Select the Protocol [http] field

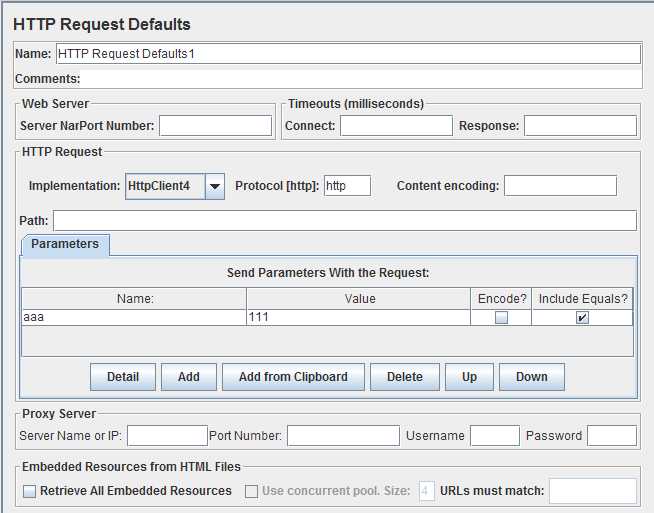click(x=347, y=186)
